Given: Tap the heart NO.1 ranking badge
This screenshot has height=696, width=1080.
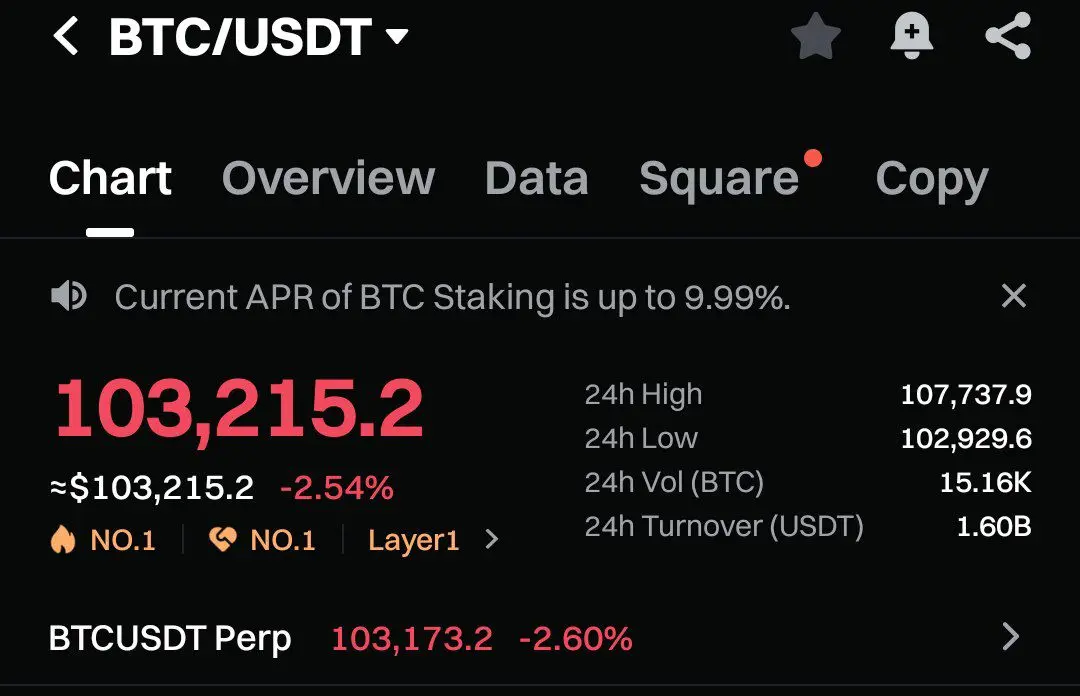Looking at the screenshot, I should 262,540.
